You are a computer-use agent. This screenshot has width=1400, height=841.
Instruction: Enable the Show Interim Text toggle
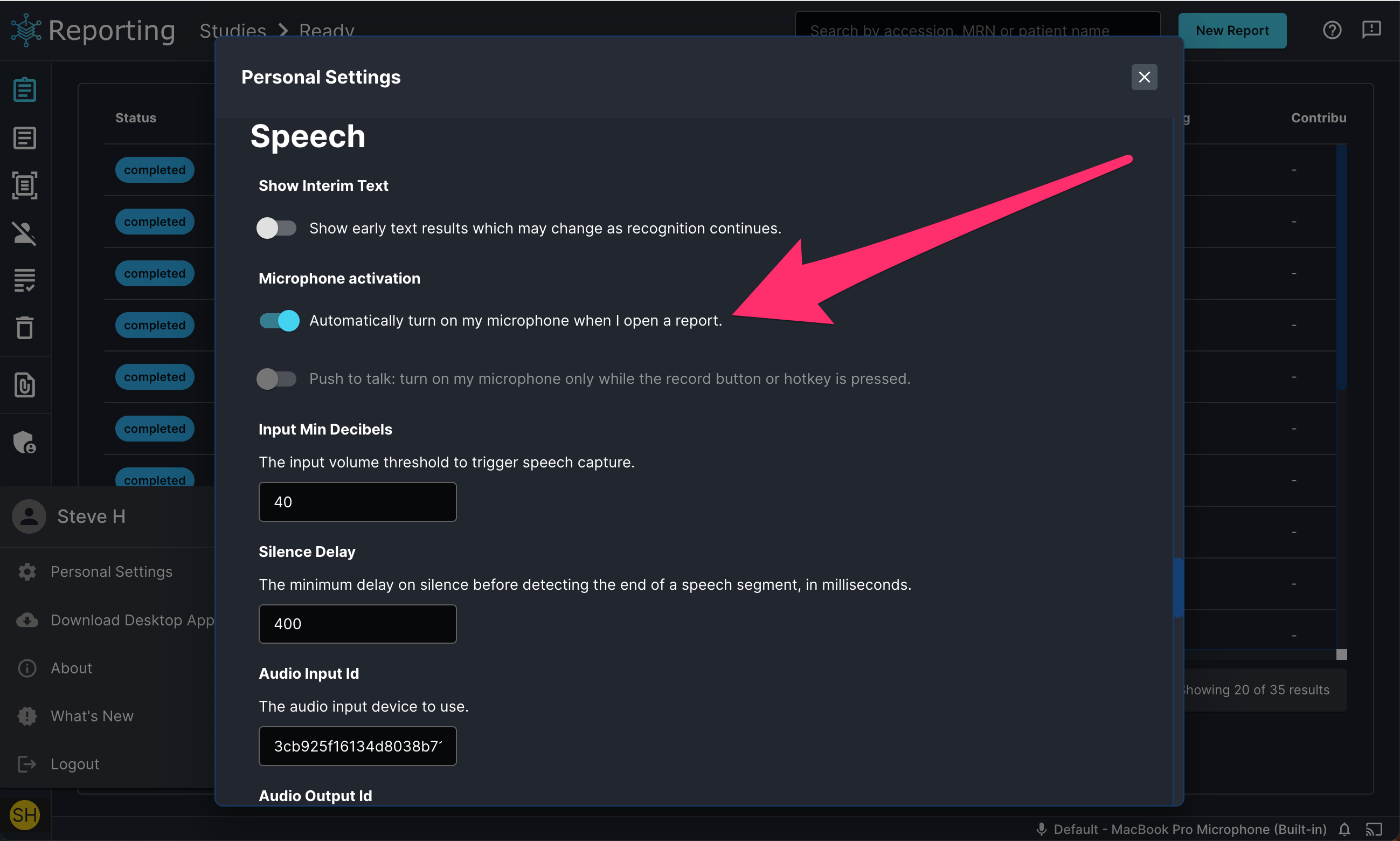(277, 229)
